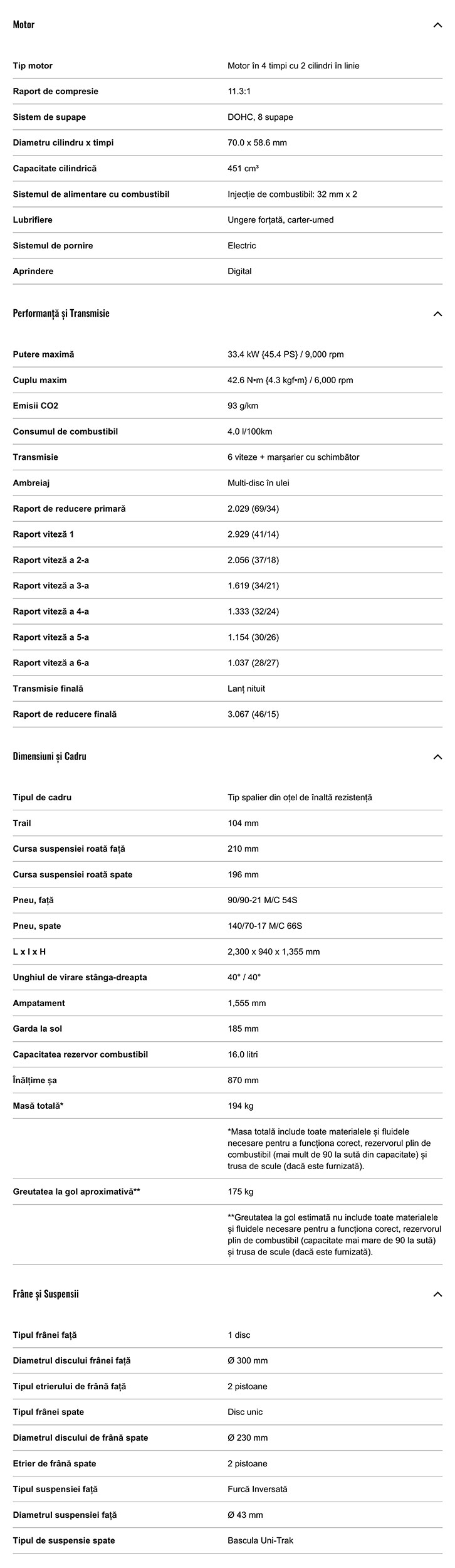Click the Frâne și Suspensii heading
This screenshot has height=1568, width=455.
[x=46, y=1294]
